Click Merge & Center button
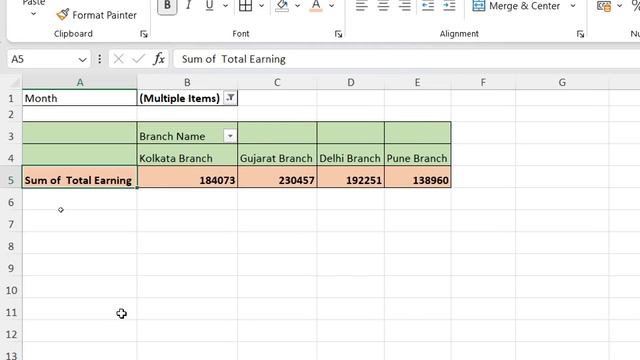Image resolution: width=640 pixels, height=360 pixels. [x=516, y=6]
